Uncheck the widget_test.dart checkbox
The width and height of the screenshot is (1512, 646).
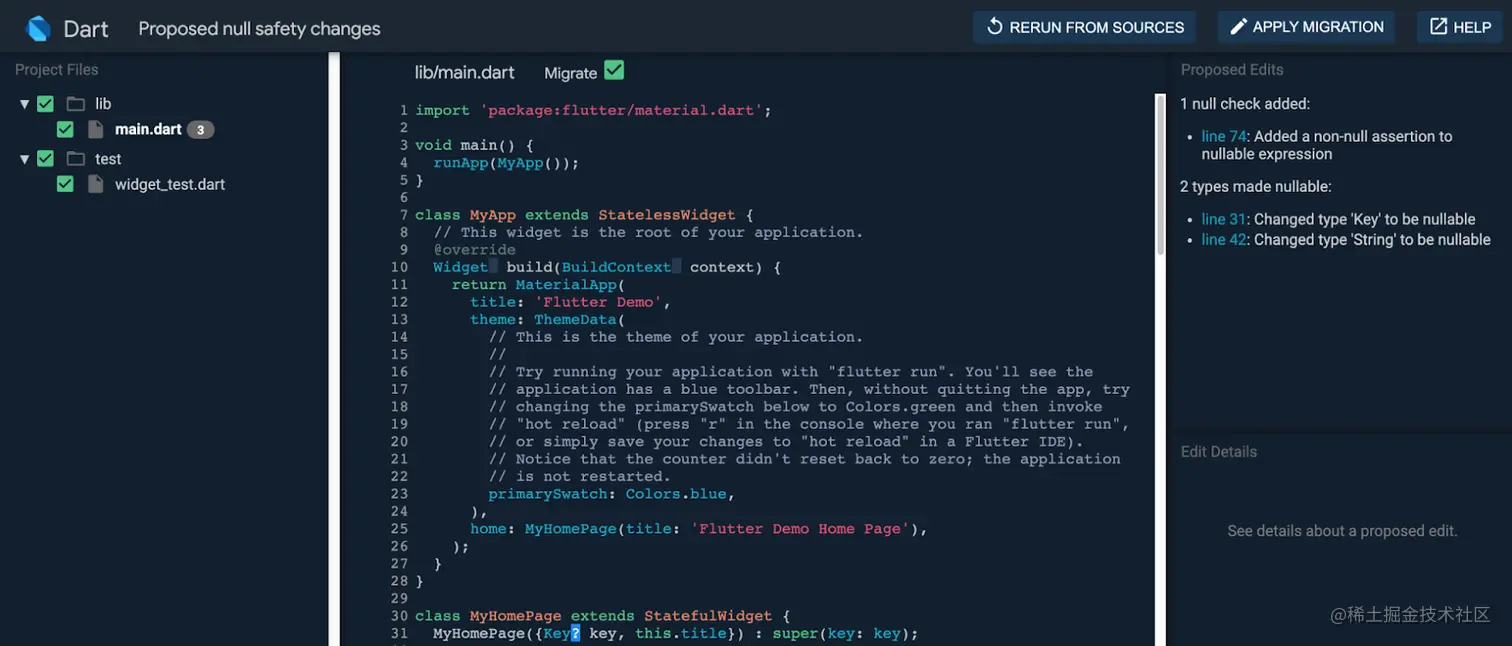click(65, 184)
